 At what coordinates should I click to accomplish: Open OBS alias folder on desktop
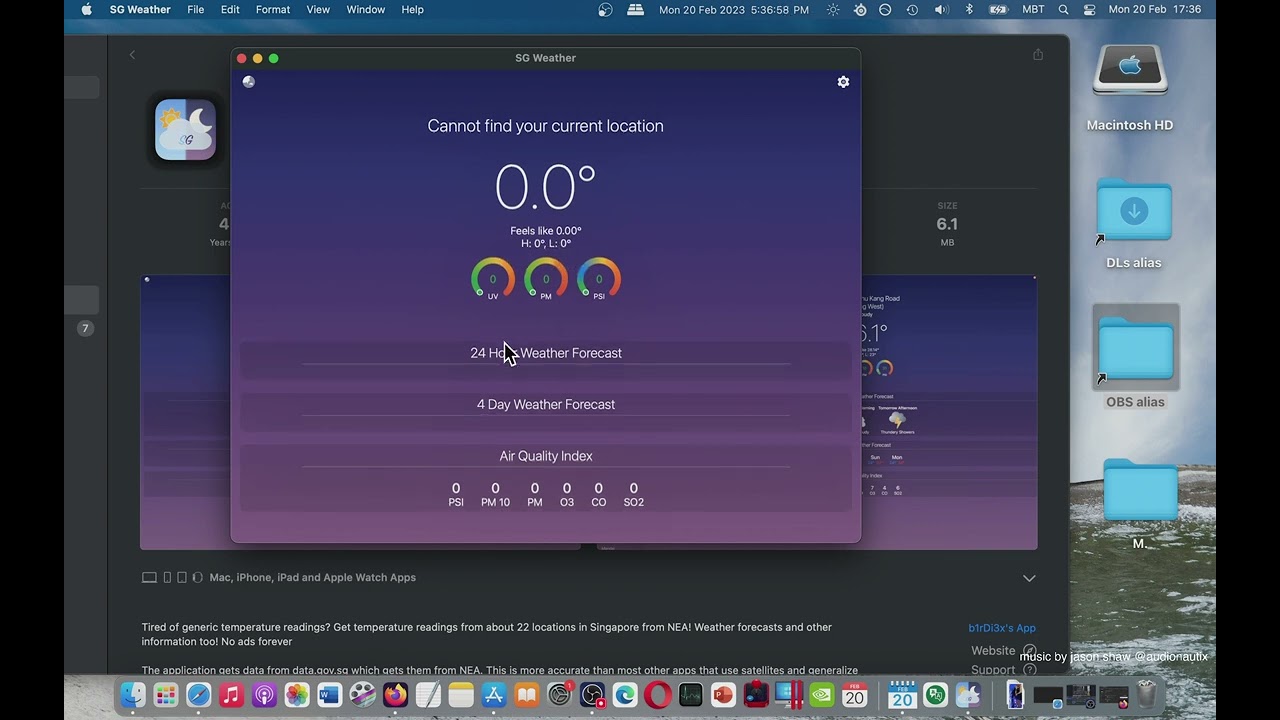tap(1135, 357)
